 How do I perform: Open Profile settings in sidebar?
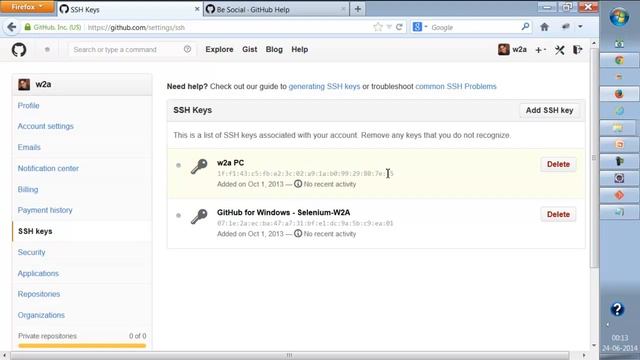tap(29, 105)
